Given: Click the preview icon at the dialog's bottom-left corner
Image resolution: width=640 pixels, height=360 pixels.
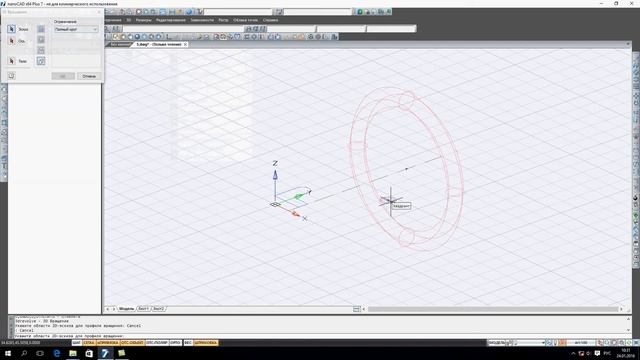Looking at the screenshot, I should click(x=11, y=76).
